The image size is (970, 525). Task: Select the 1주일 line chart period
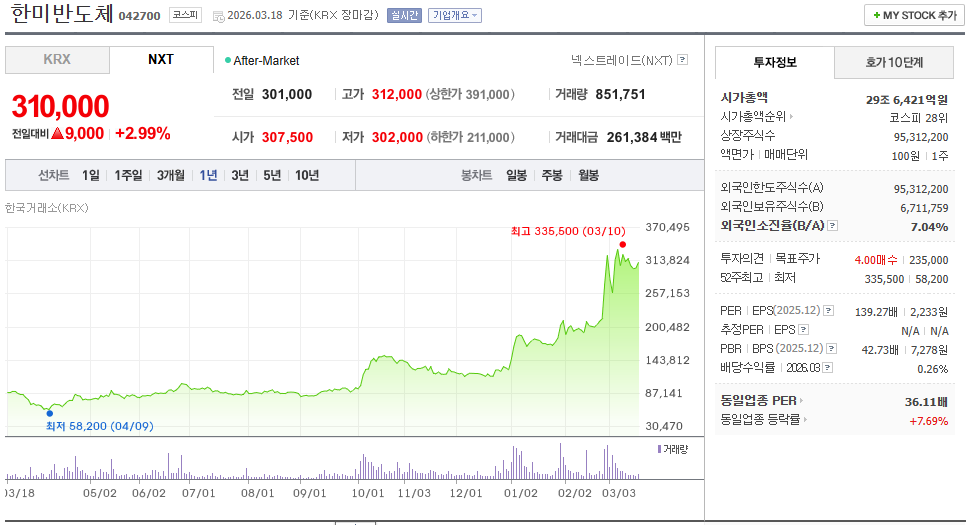coord(128,176)
